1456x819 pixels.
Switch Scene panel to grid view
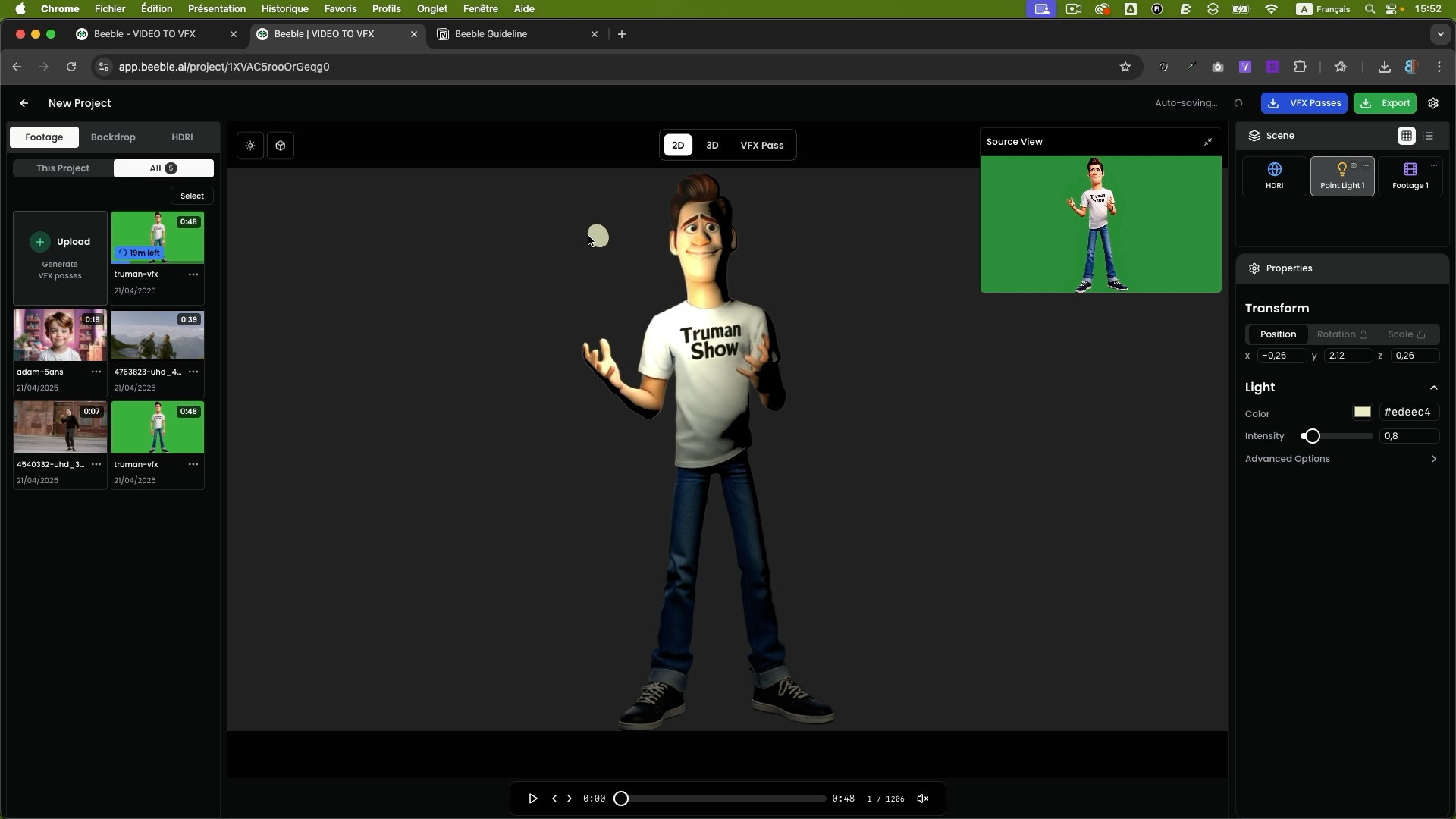coord(1407,136)
